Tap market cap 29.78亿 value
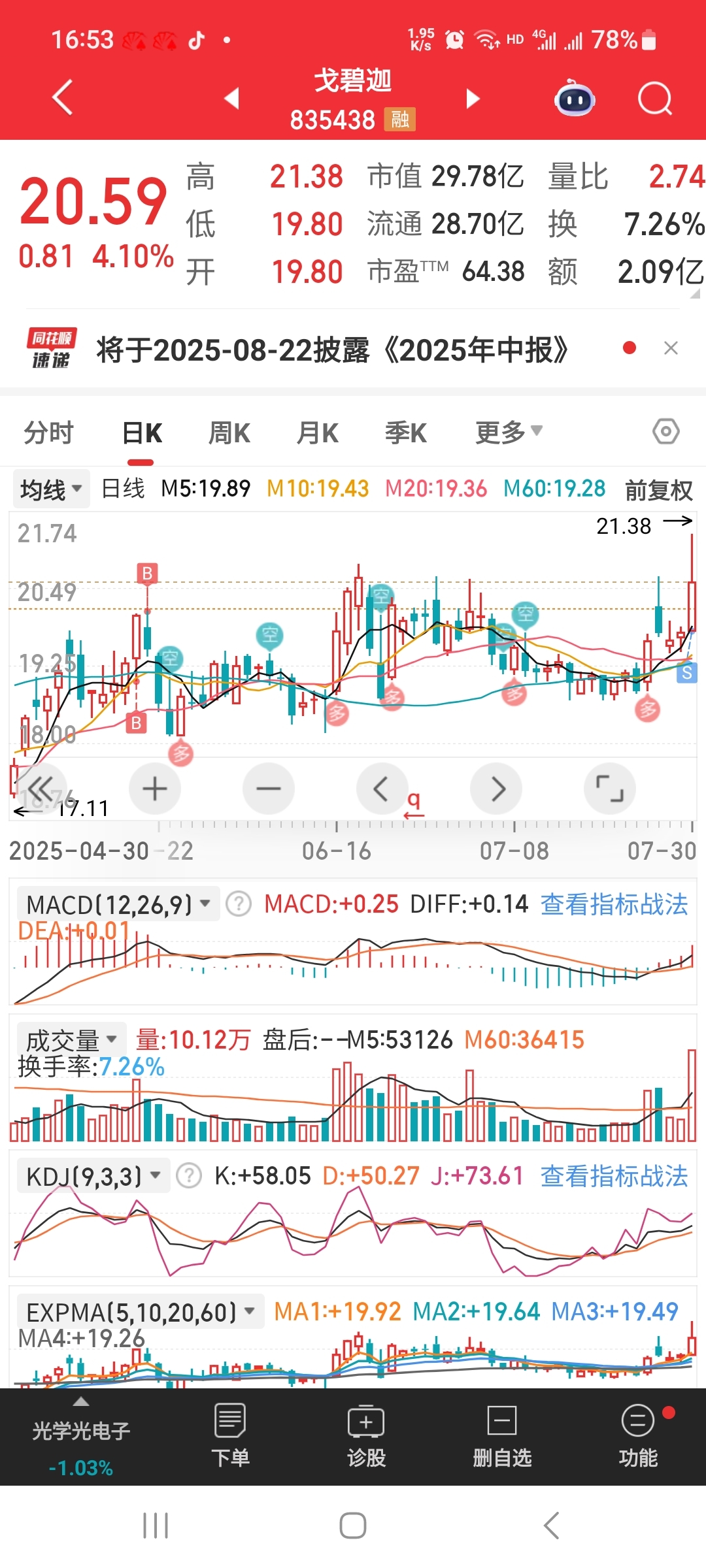Viewport: 706px width, 1568px height. [477, 176]
